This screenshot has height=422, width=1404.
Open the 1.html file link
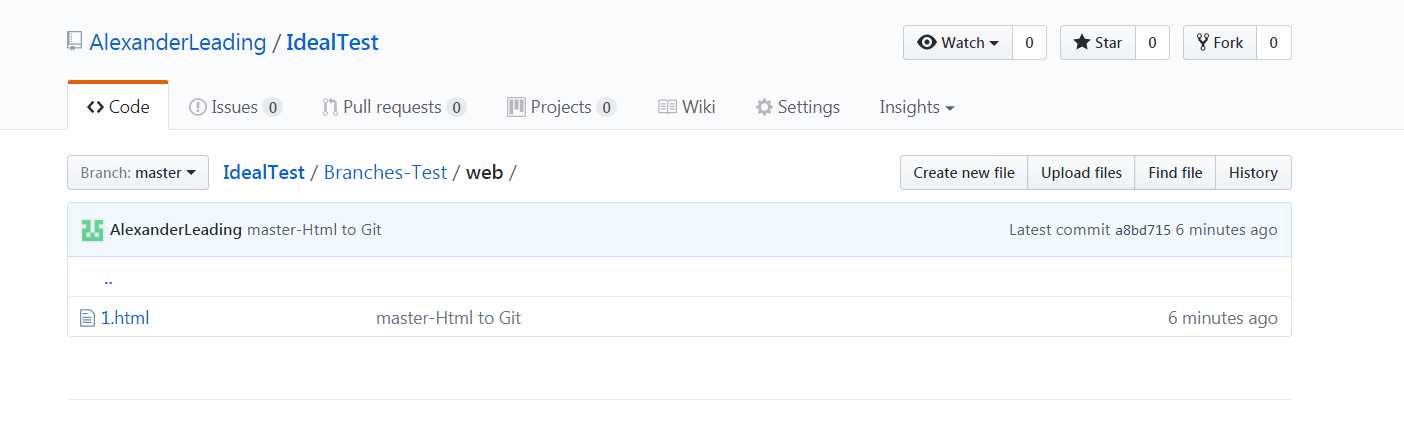125,318
